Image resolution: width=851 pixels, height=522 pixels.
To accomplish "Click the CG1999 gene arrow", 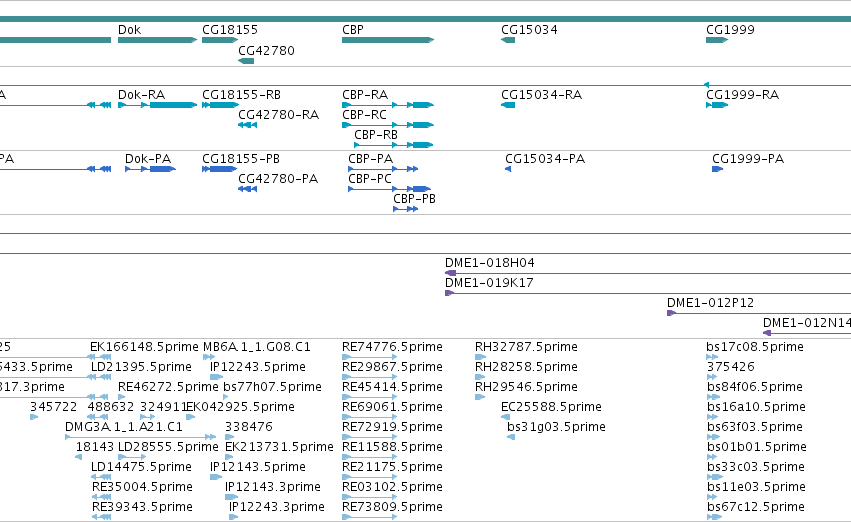I will click(x=717, y=40).
